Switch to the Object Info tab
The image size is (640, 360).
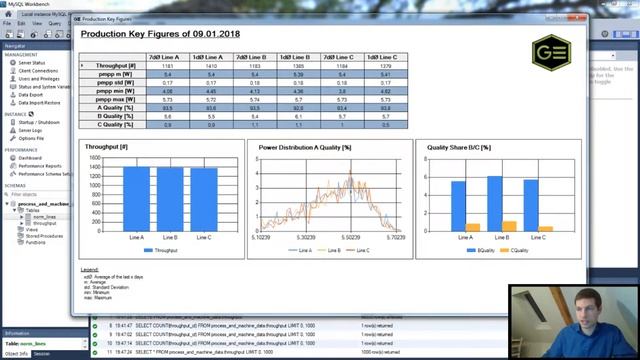click(16, 354)
